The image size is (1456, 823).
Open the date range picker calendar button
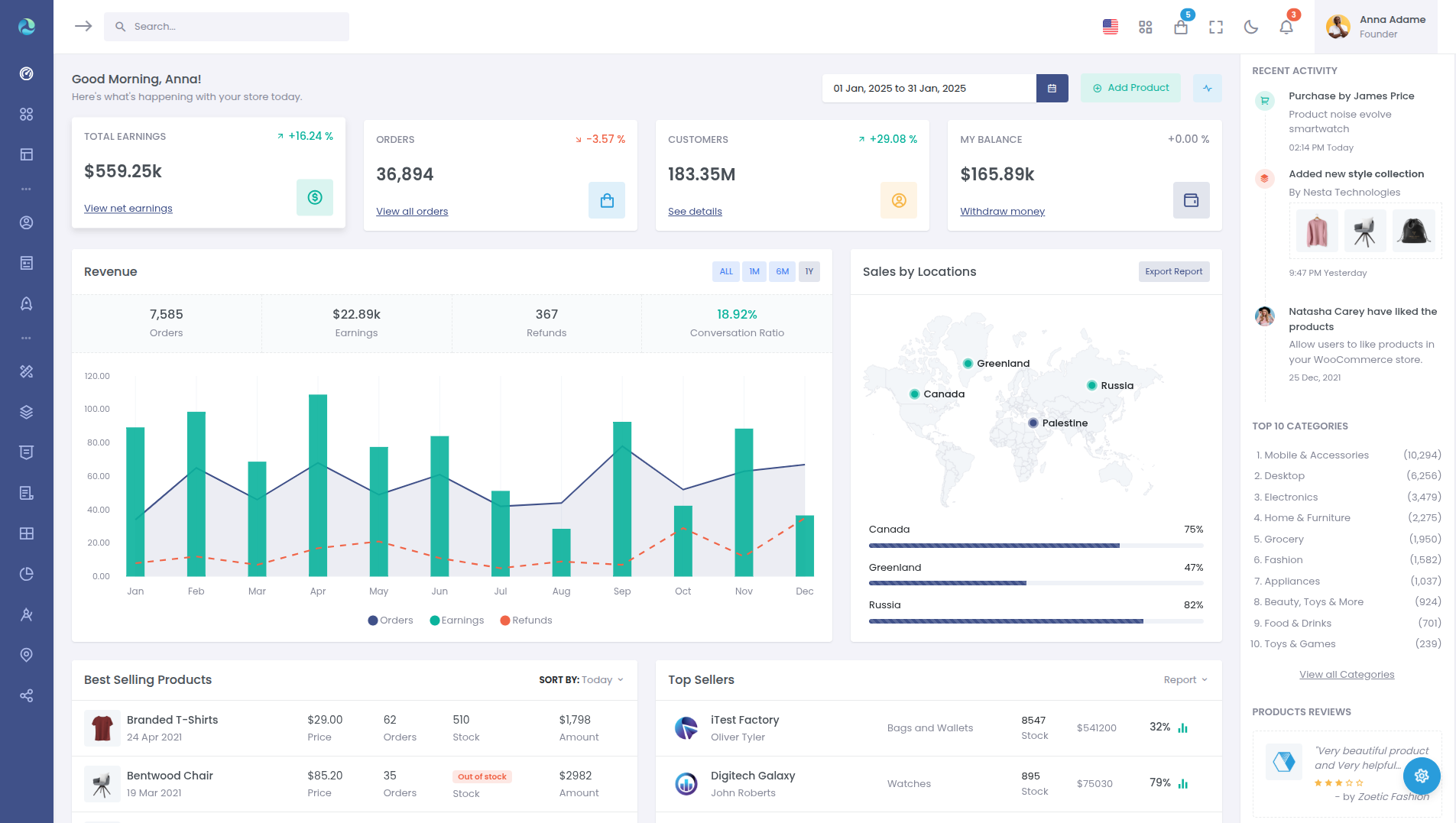point(1052,88)
